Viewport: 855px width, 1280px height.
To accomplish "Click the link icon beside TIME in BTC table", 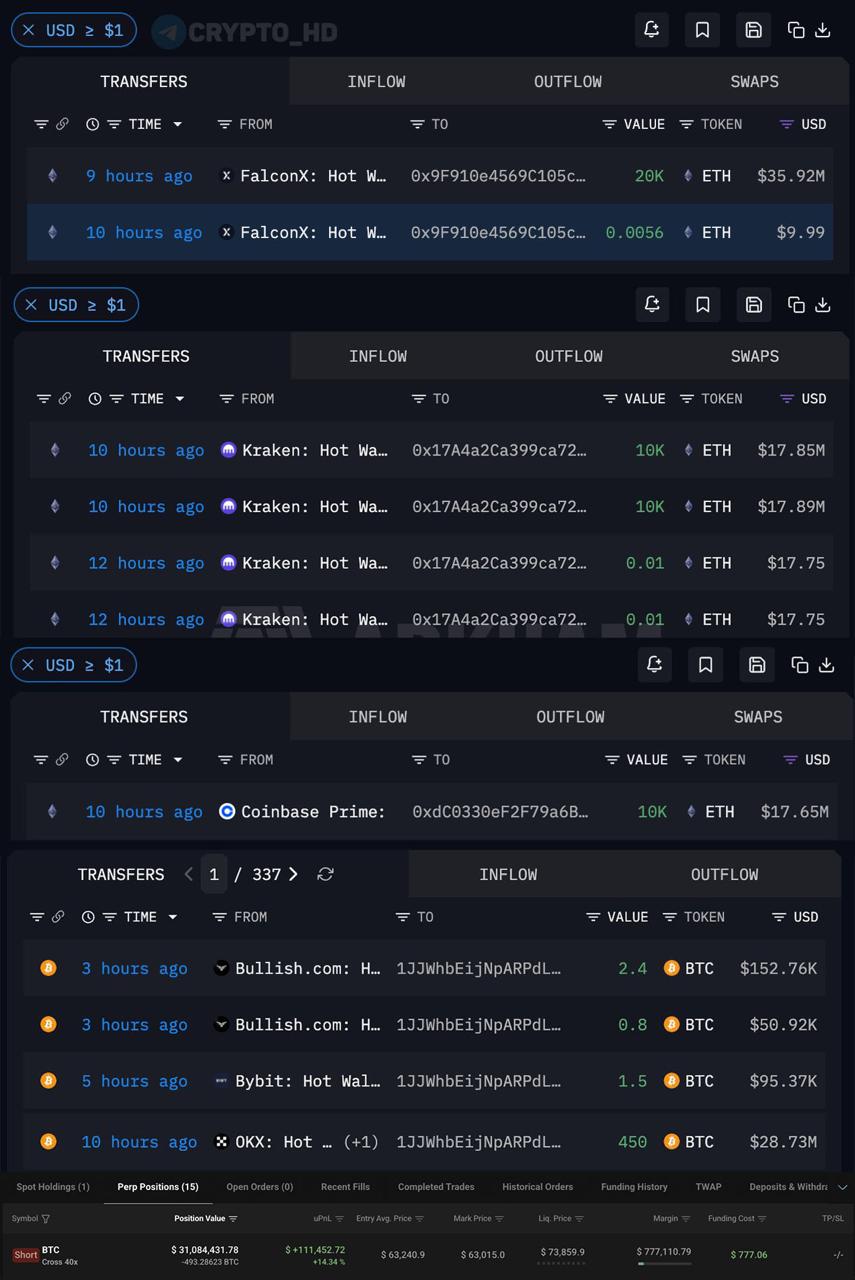I will coord(58,917).
